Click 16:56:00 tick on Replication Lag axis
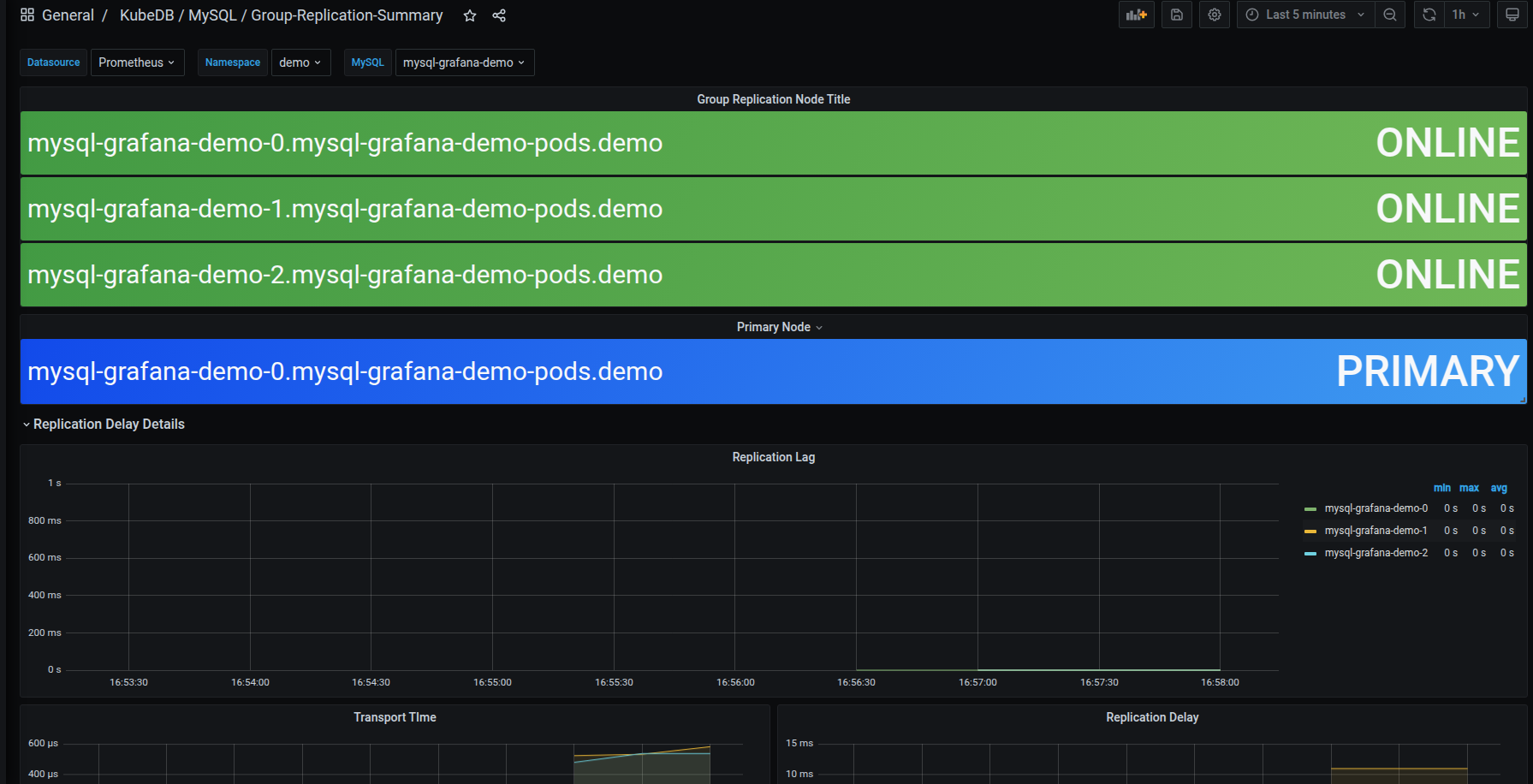The height and width of the screenshot is (784, 1533). (x=735, y=682)
